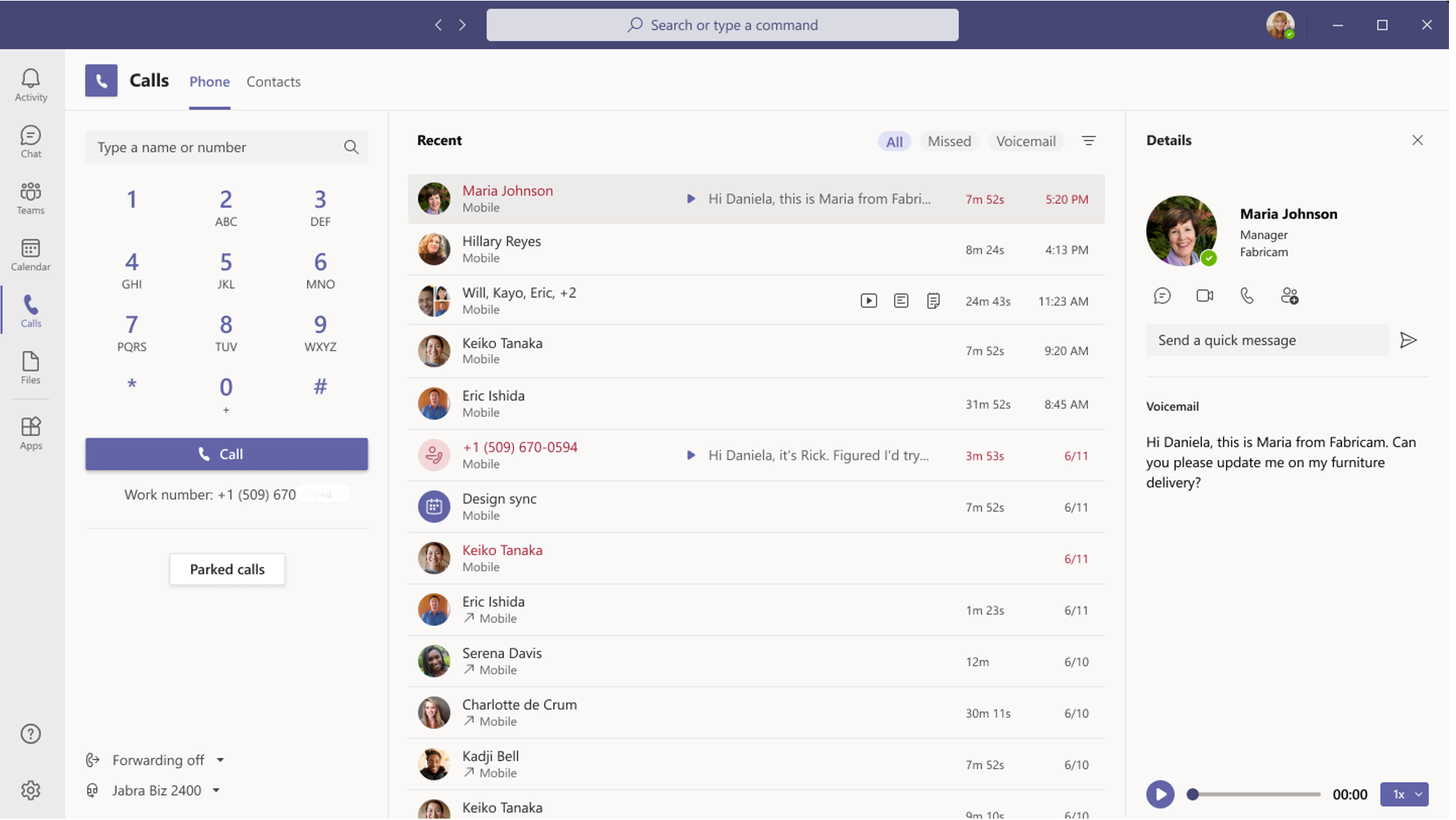1456x820 pixels.
Task: Click the send message arrow icon
Action: [x=1410, y=339]
